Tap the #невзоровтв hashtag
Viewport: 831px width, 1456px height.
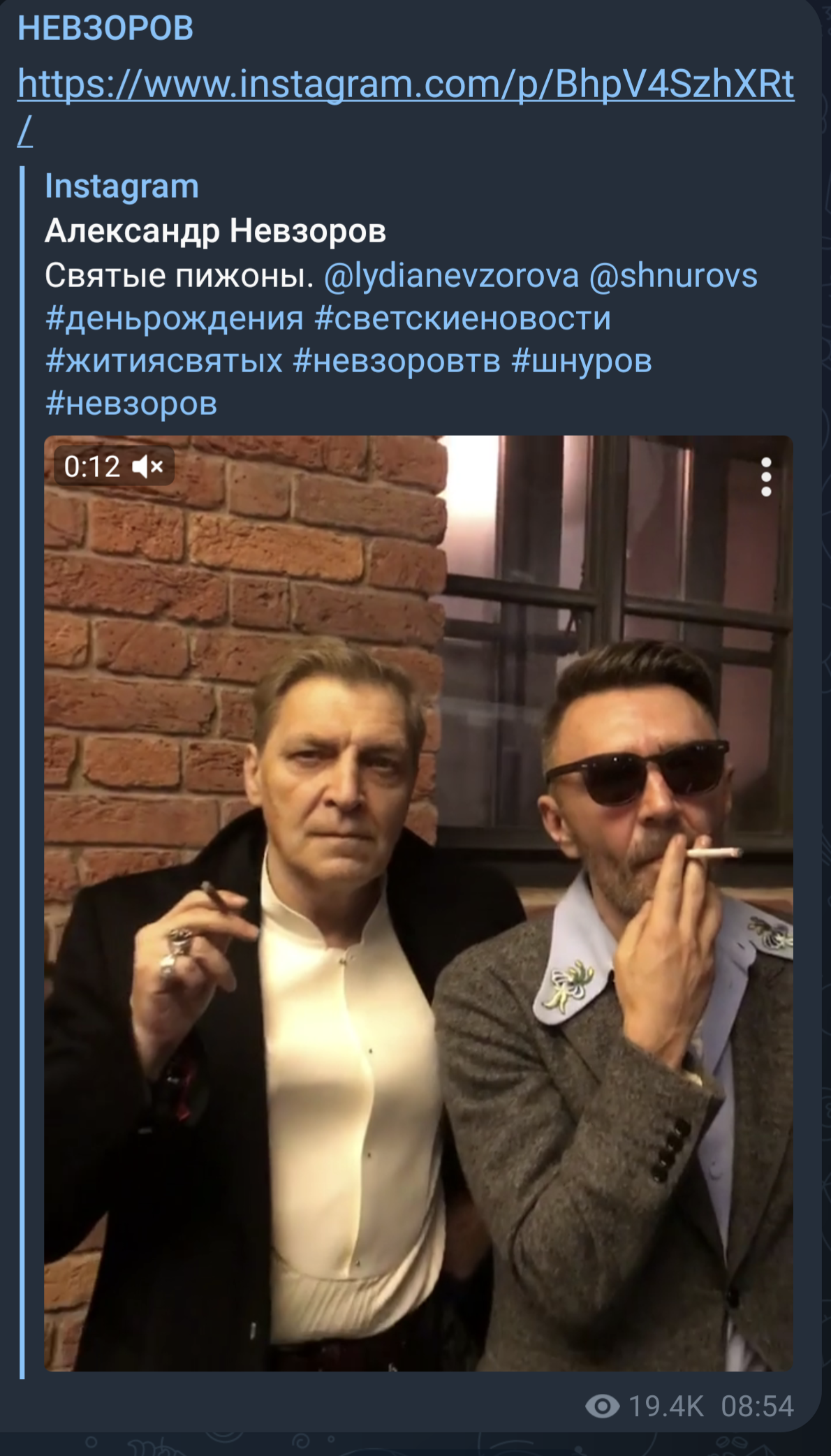coord(397,361)
